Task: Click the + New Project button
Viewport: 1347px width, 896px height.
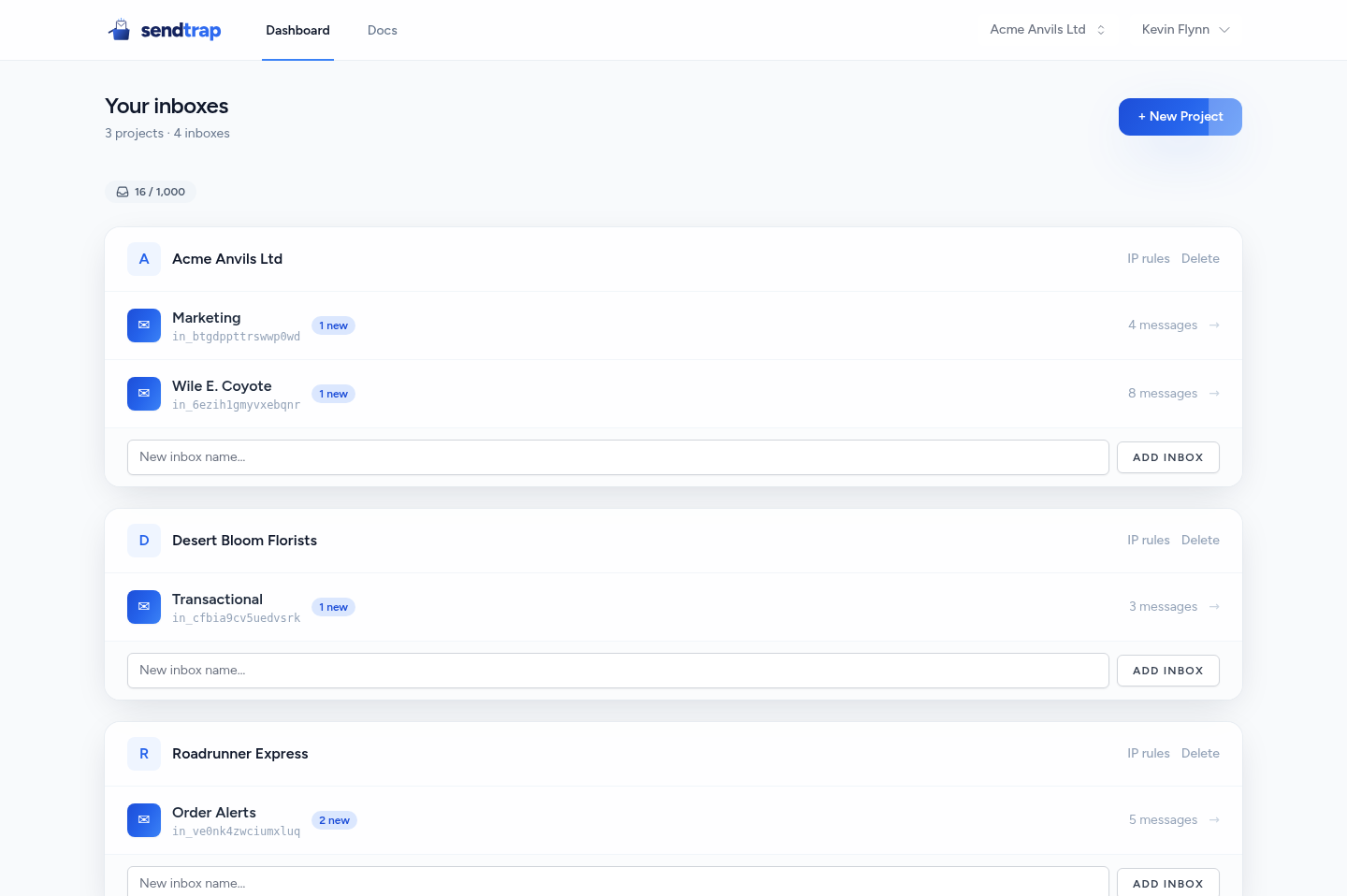Action: click(1180, 117)
